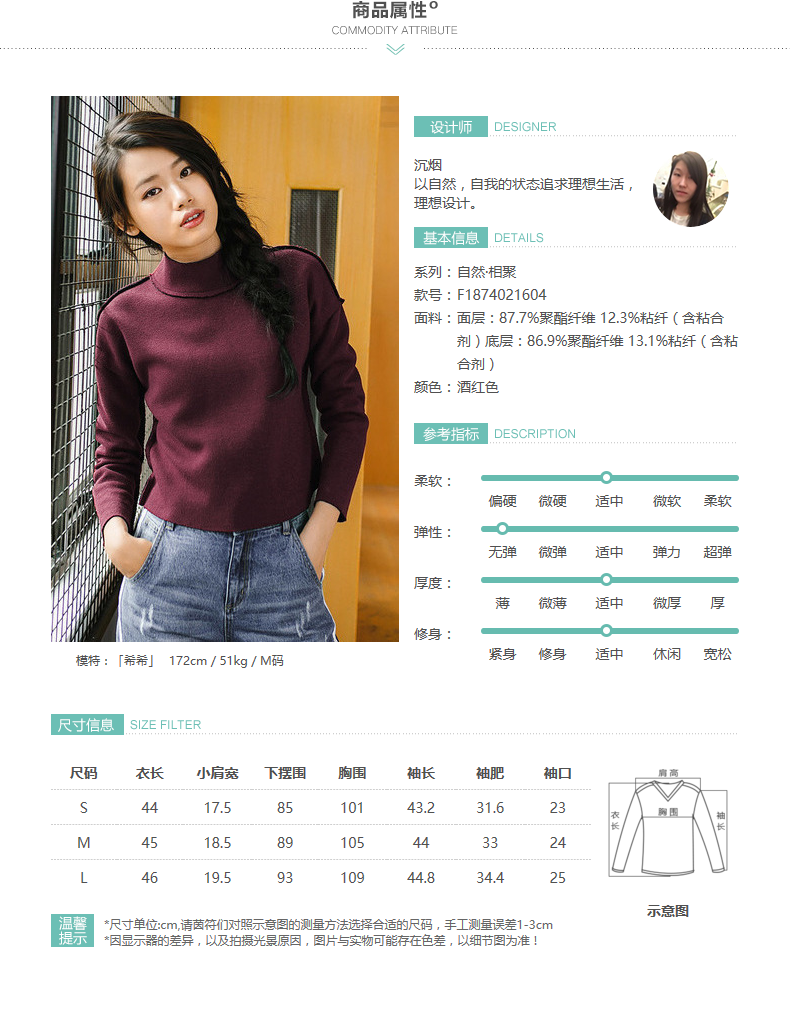Click the 超弹 label on elasticity scale
Image resolution: width=790 pixels, height=1017 pixels.
tap(717, 552)
